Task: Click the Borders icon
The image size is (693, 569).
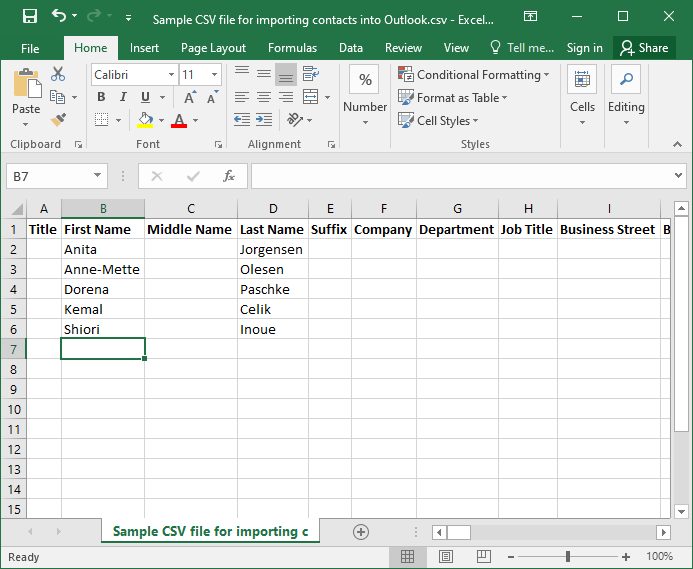Action: click(102, 120)
